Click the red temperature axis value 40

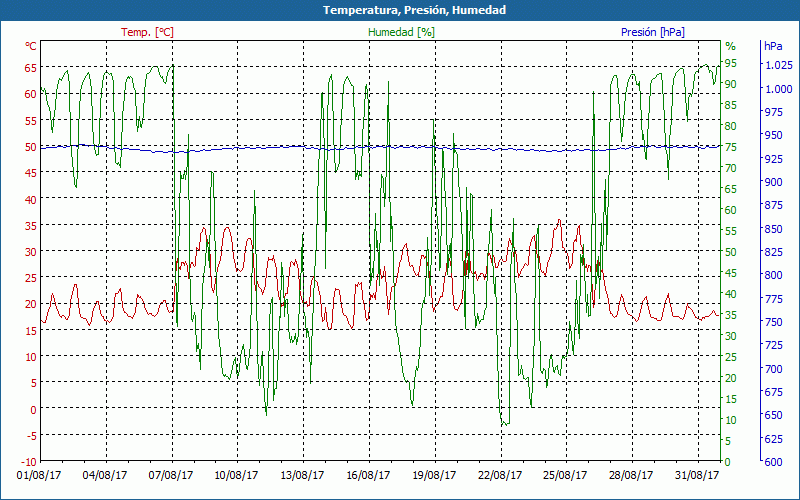[x=31, y=199]
